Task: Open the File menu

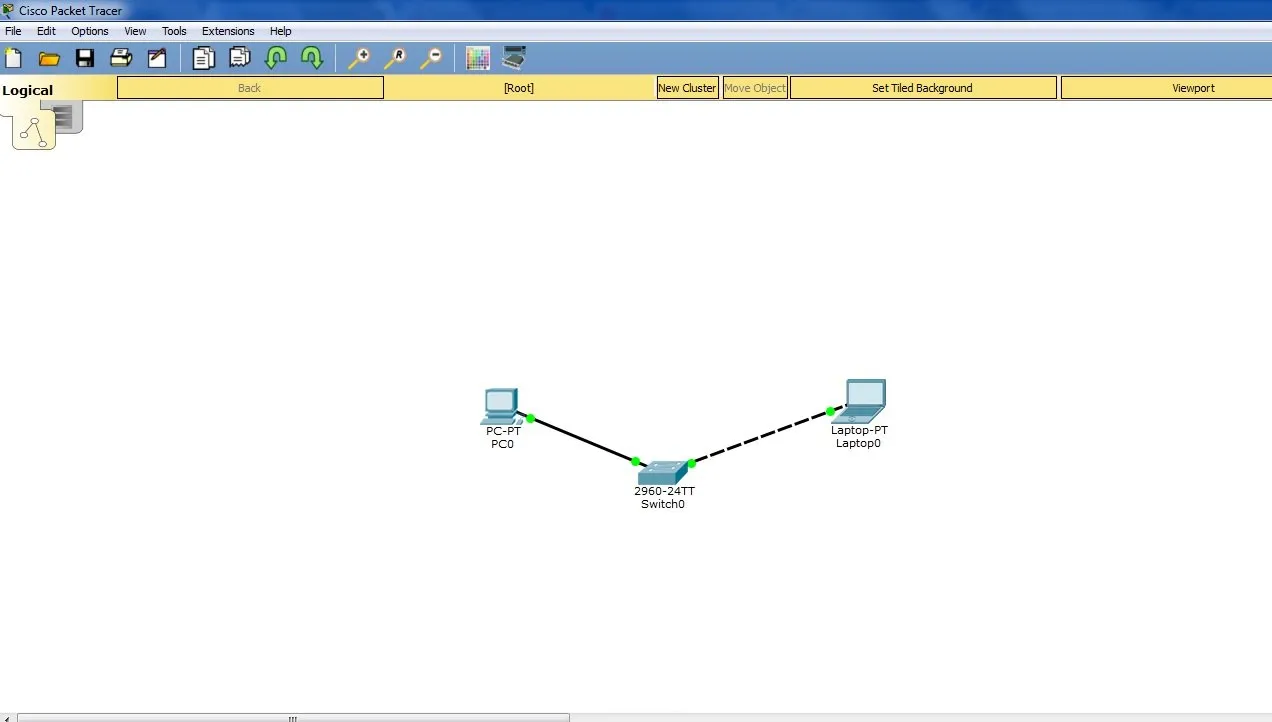Action: pos(13,31)
